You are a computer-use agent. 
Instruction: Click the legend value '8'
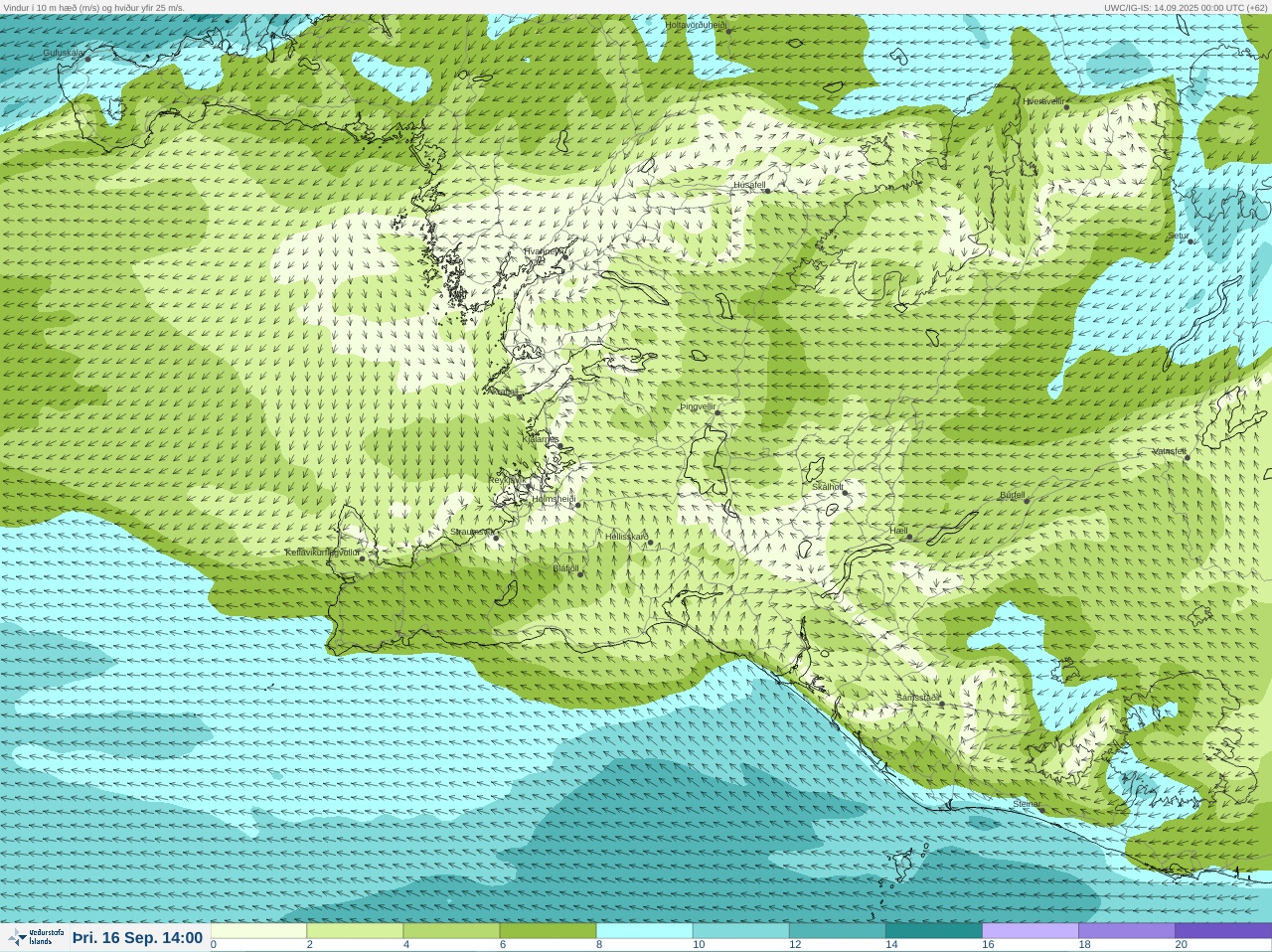(598, 945)
